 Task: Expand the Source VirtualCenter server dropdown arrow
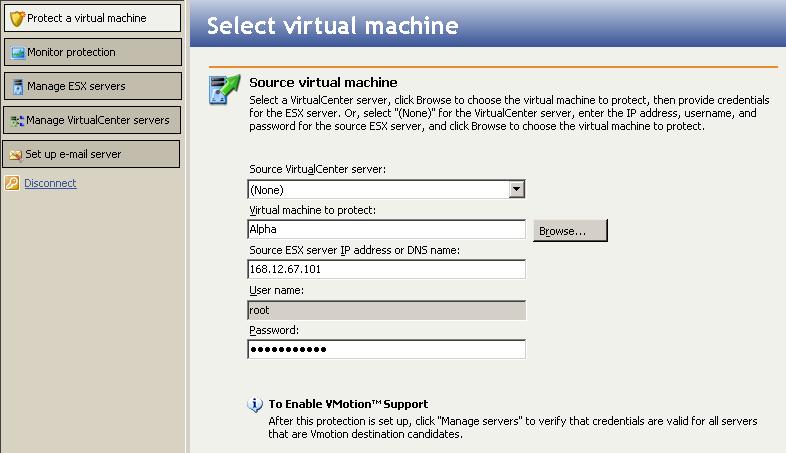click(x=516, y=189)
